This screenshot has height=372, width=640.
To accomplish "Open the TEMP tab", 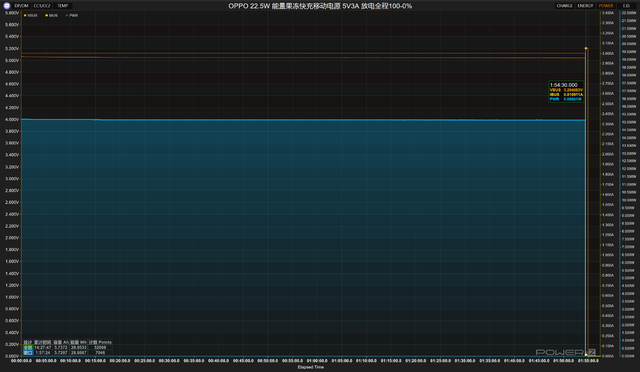I will point(63,6).
